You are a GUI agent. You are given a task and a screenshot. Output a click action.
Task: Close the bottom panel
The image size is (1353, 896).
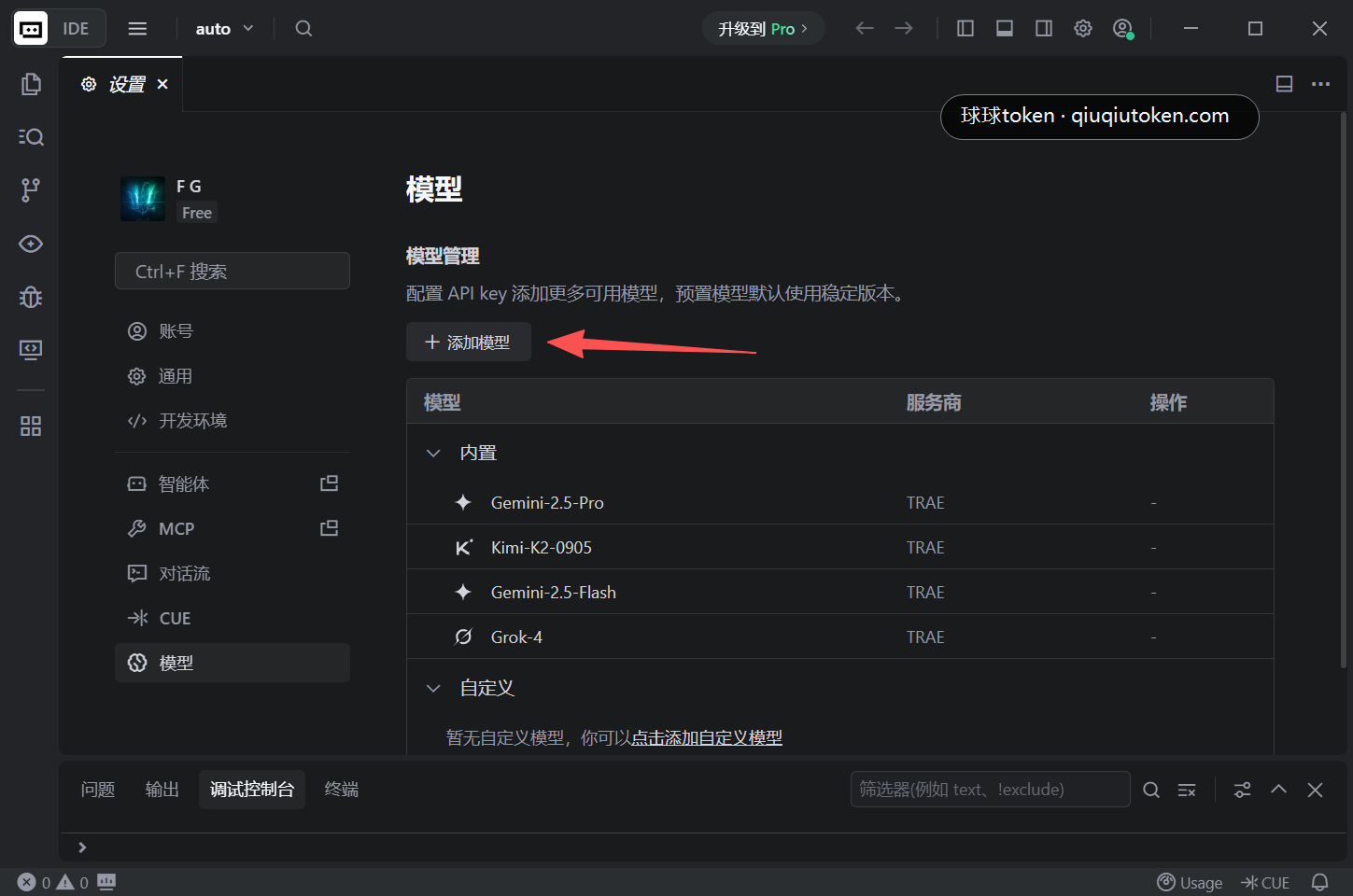[1315, 790]
